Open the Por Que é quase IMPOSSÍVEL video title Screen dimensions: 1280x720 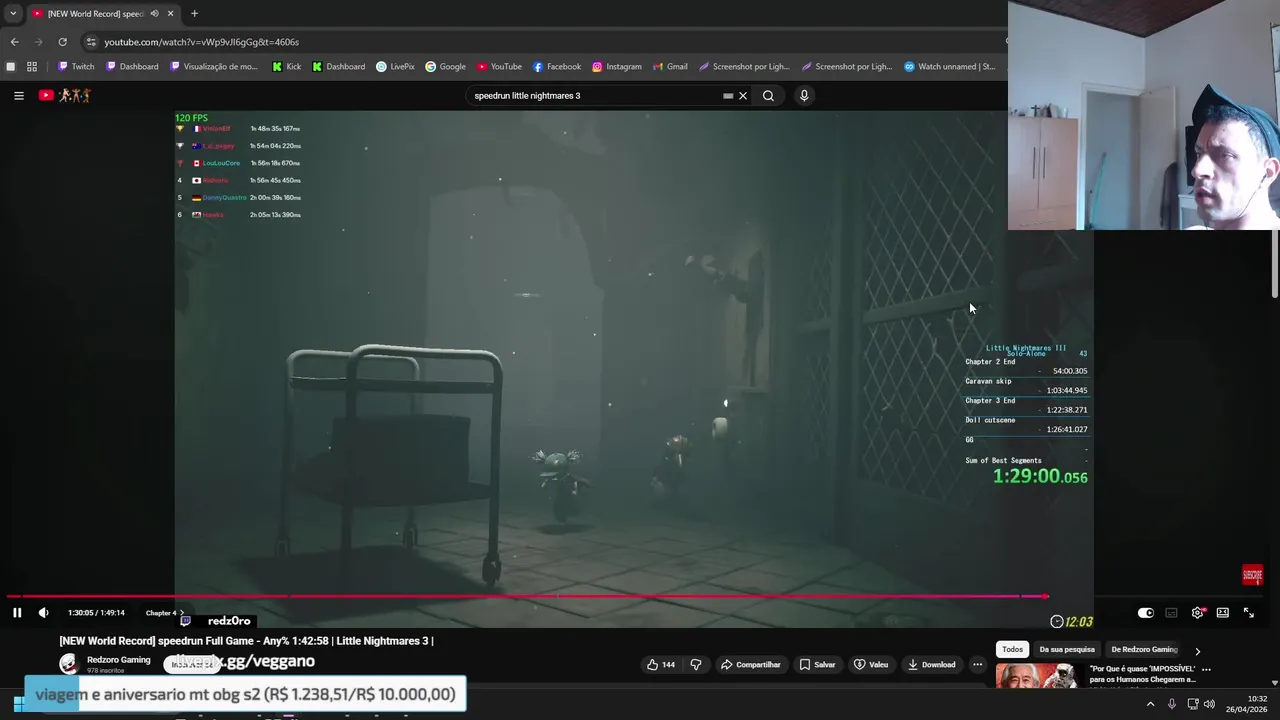click(x=1142, y=674)
